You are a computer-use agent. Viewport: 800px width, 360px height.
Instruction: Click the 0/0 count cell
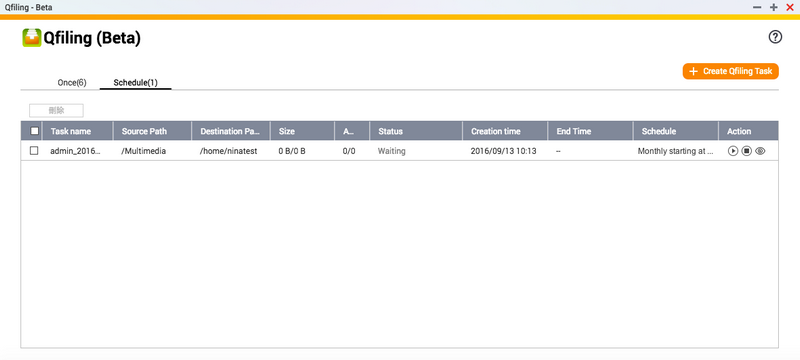pos(349,151)
